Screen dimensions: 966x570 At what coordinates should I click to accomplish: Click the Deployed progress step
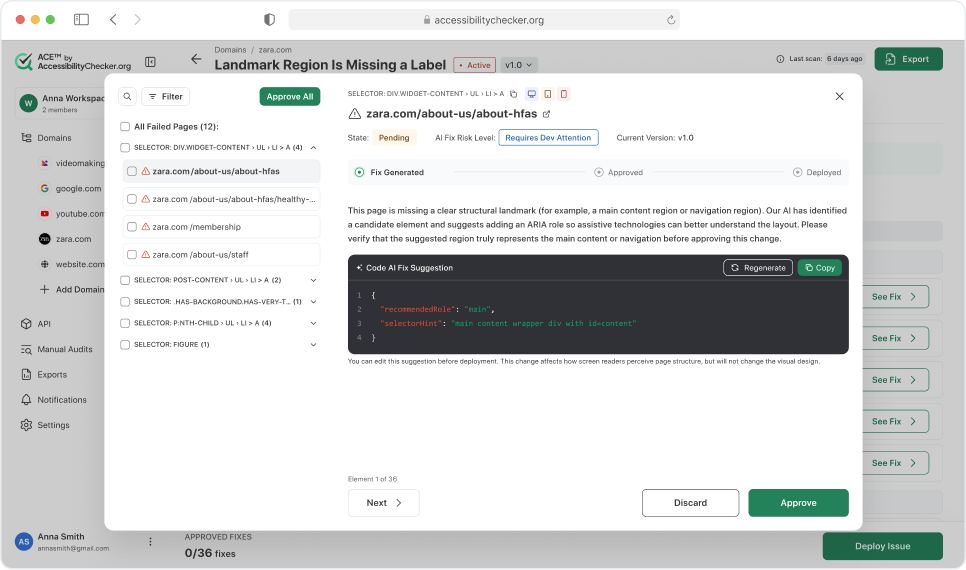817,173
